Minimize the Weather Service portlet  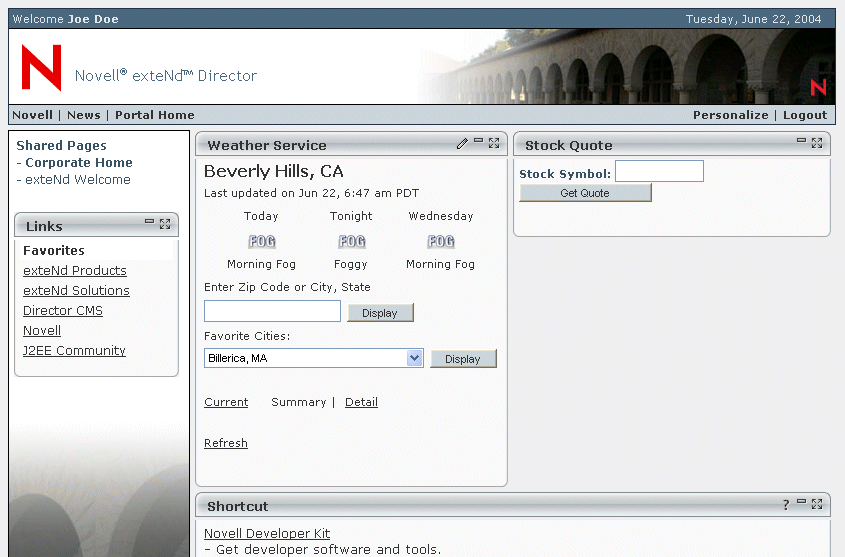(479, 141)
